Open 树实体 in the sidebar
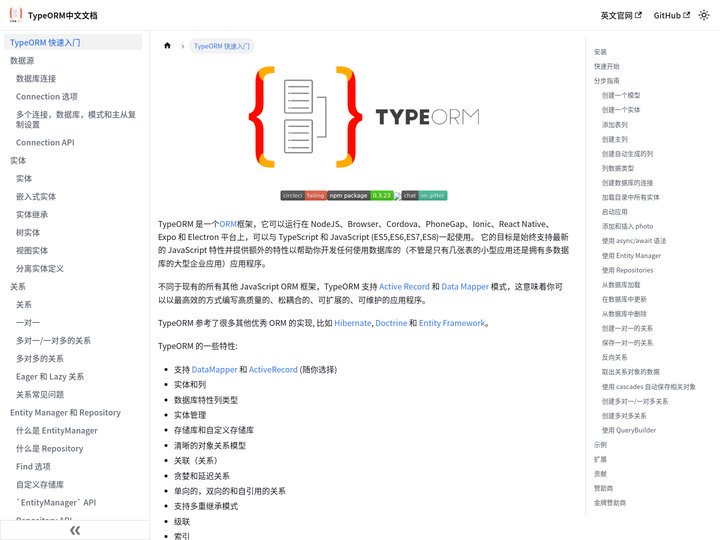This screenshot has height=540, width=720. [x=28, y=232]
